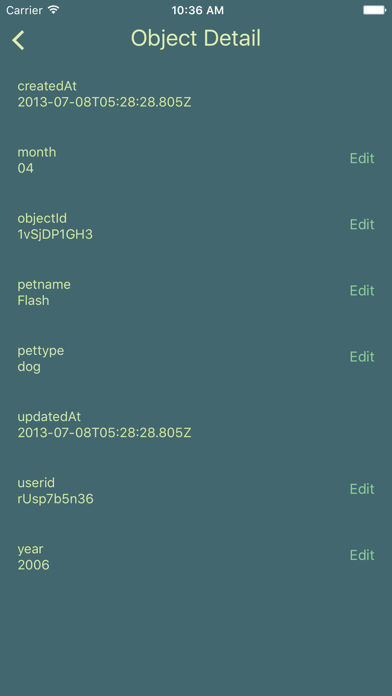Tap the month value 04

(x=26, y=169)
